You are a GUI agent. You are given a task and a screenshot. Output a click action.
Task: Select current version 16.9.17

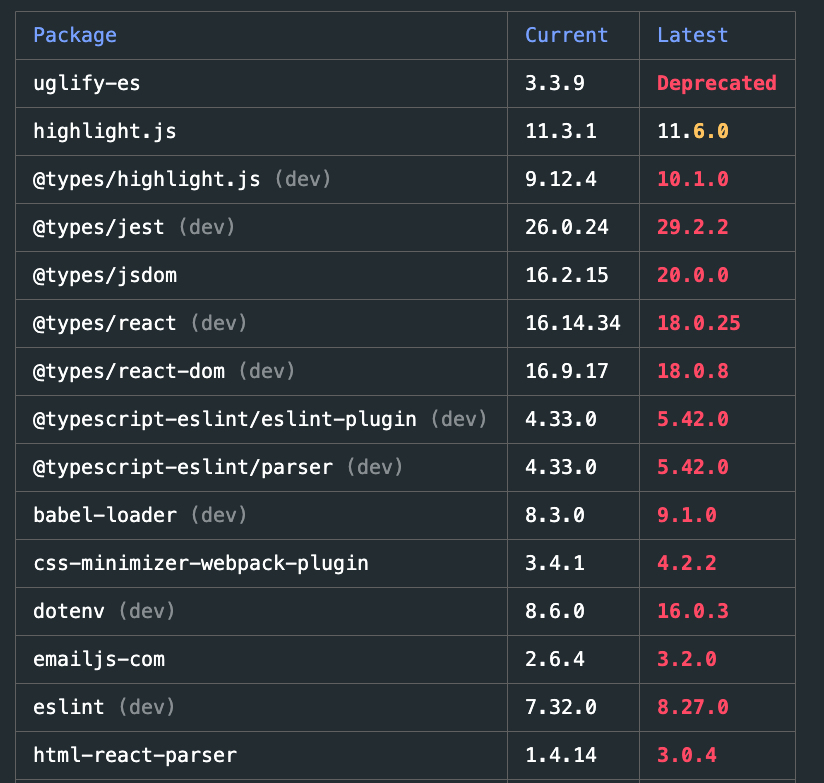click(x=566, y=371)
